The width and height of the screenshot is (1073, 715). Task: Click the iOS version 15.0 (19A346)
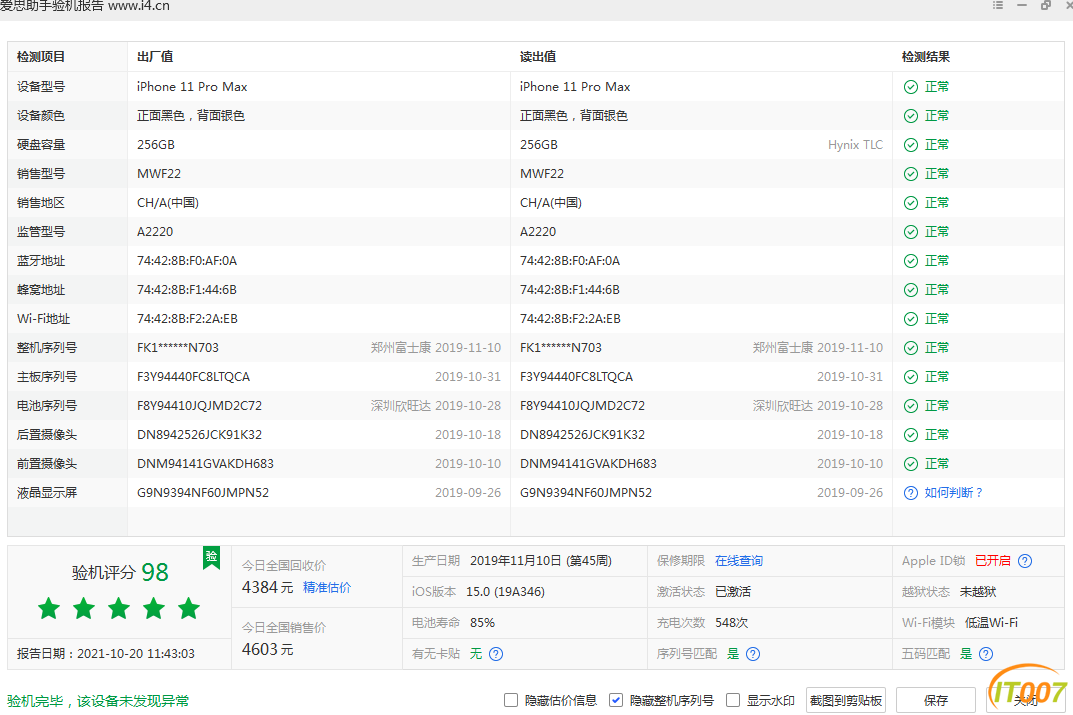(x=505, y=592)
